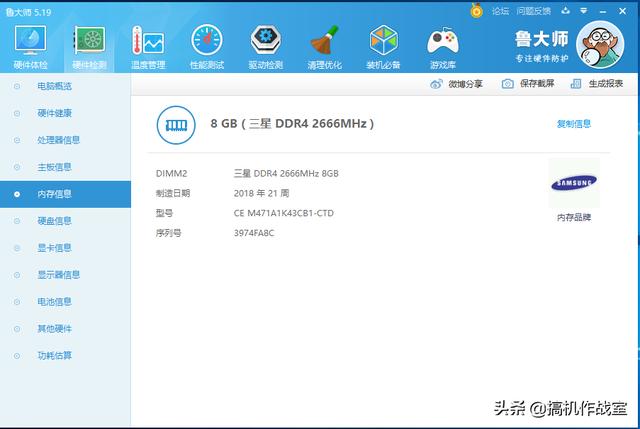Click 保存截屏 save screenshot button
The height and width of the screenshot is (429, 640).
click(x=528, y=84)
